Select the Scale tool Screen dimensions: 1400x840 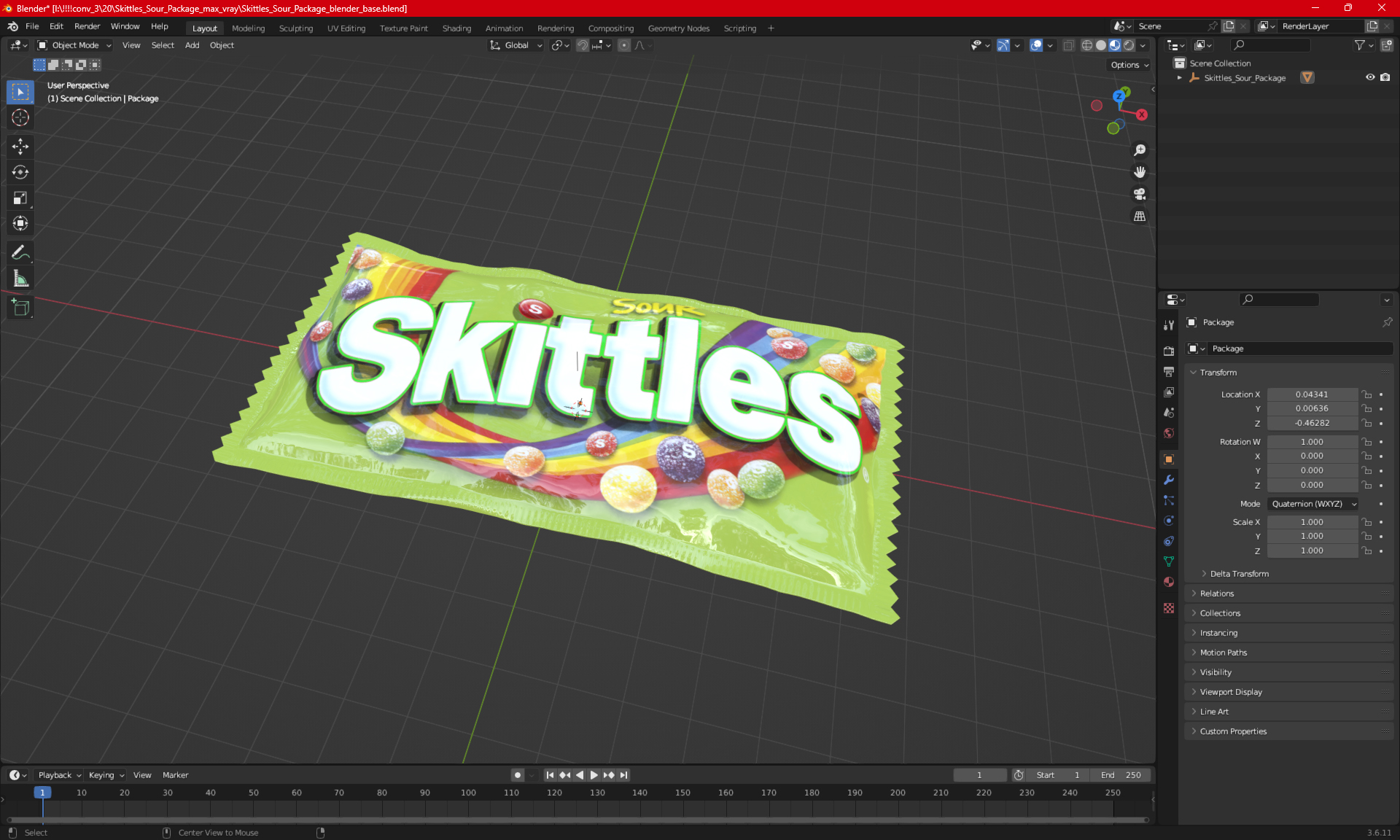coord(20,198)
